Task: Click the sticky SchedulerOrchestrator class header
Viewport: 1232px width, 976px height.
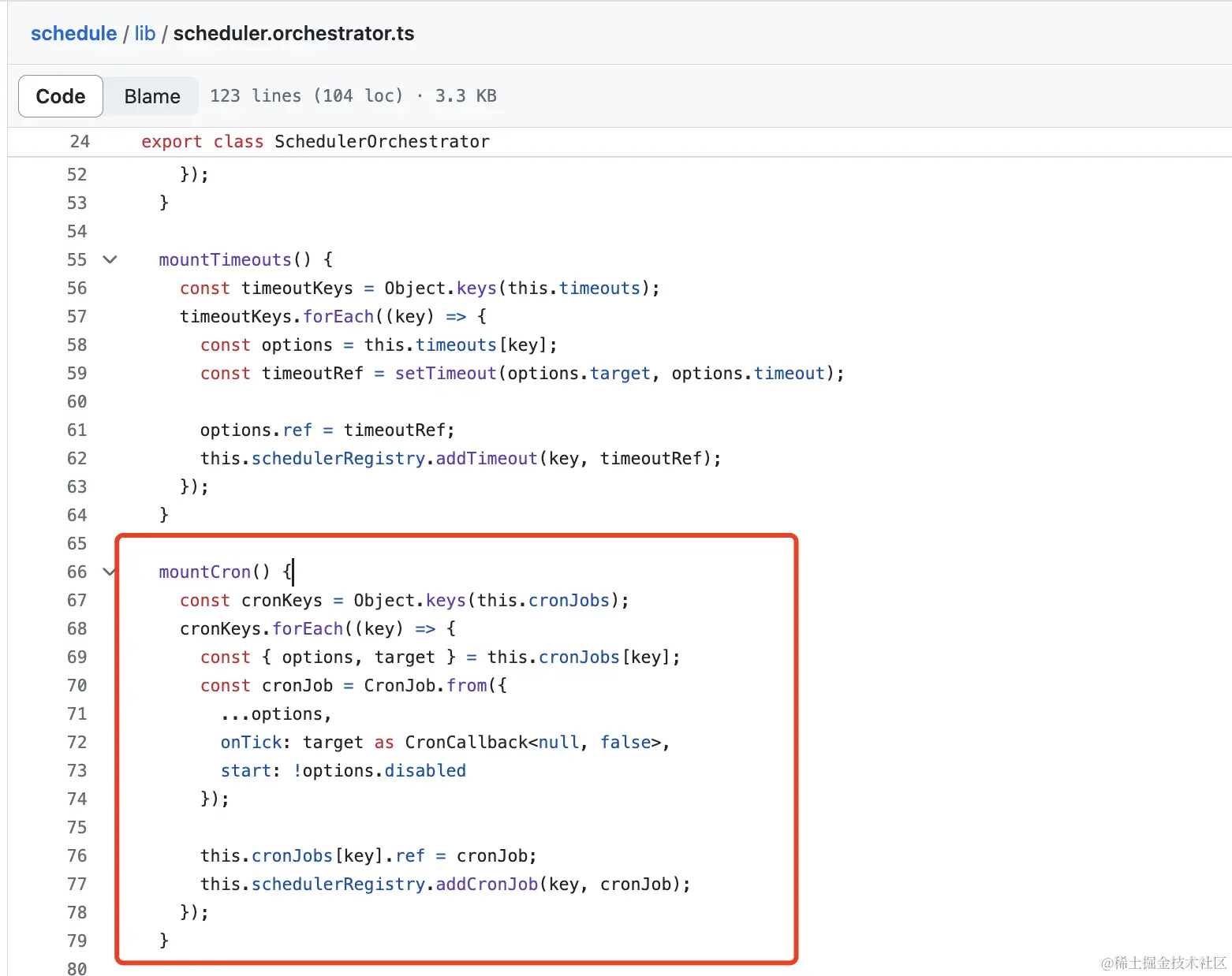Action: point(315,141)
